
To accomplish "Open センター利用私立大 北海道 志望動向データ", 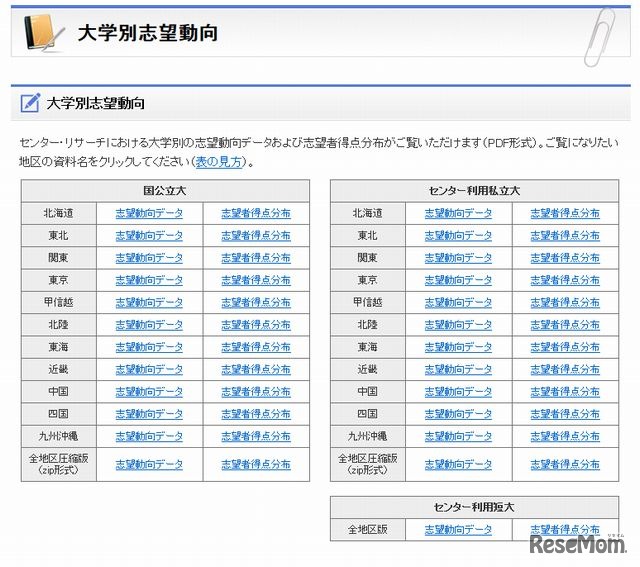I will (458, 213).
